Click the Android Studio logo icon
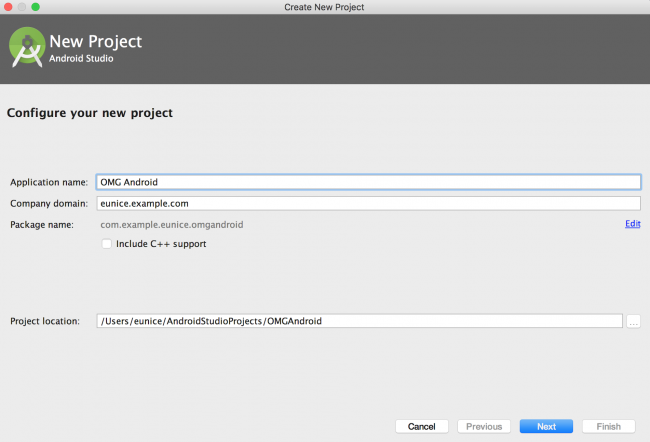 coord(27,47)
